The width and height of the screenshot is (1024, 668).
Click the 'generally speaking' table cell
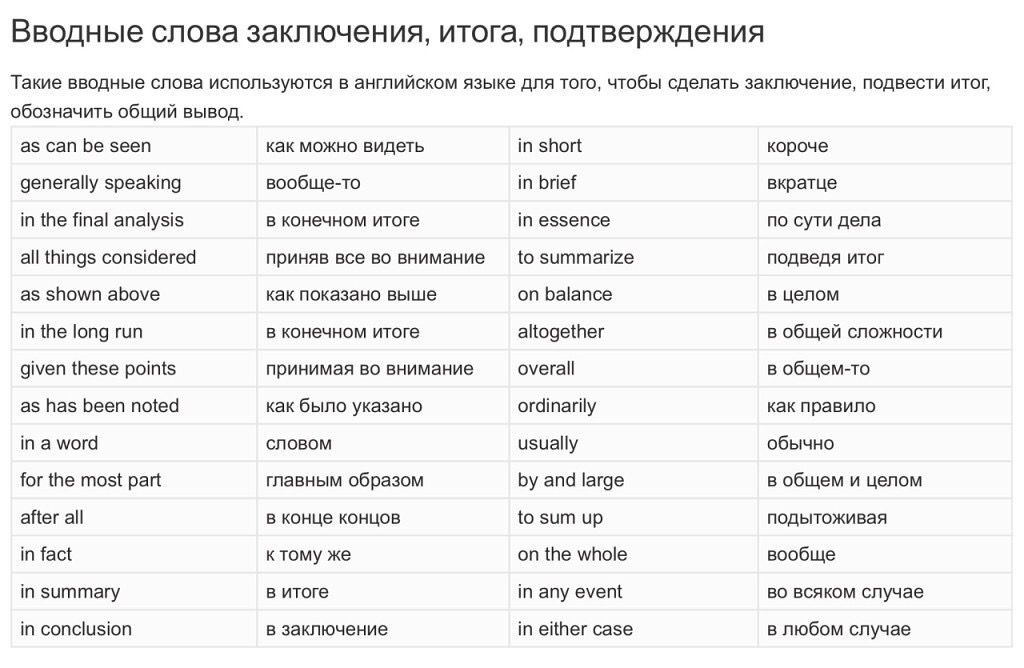tap(101, 183)
